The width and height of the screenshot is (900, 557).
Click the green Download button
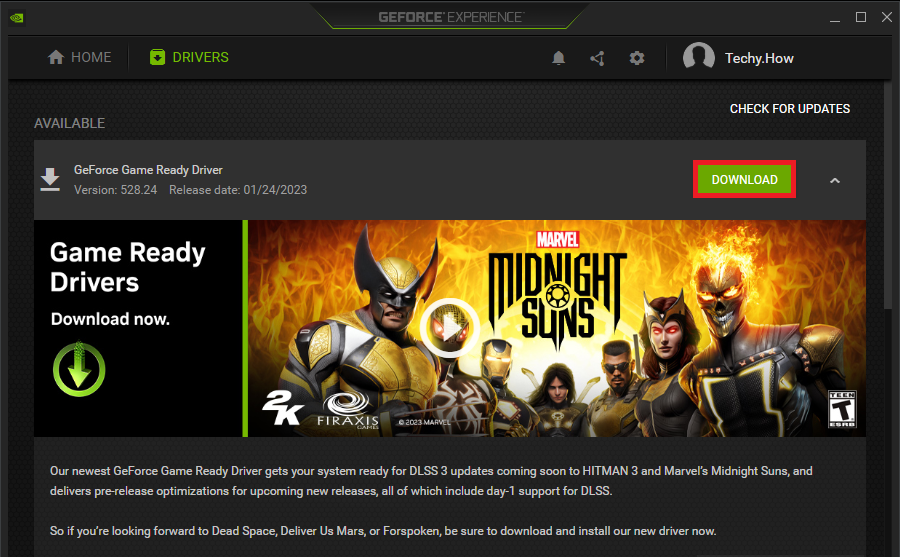(744, 180)
